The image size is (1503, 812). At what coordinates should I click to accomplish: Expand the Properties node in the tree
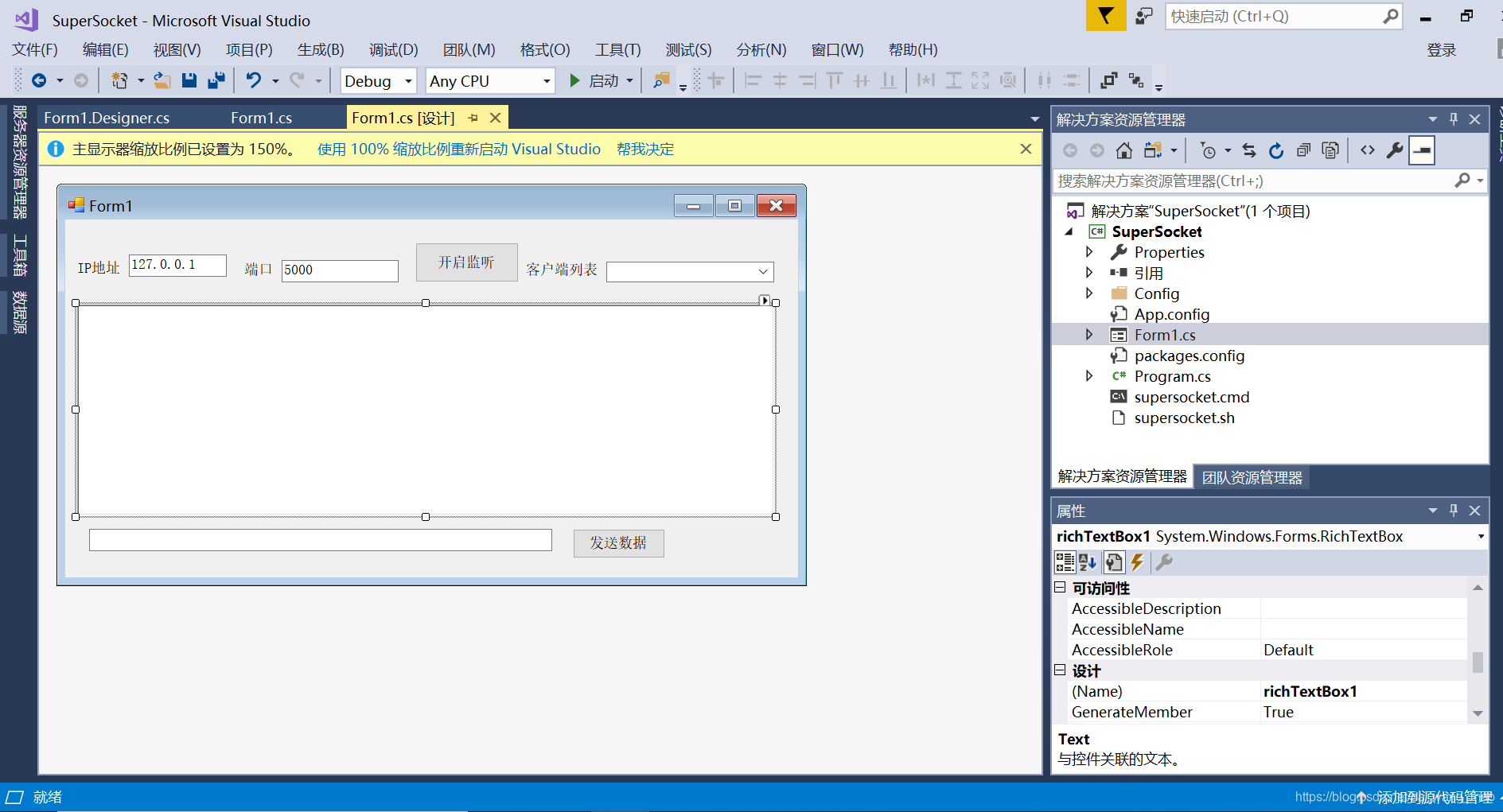(1089, 252)
